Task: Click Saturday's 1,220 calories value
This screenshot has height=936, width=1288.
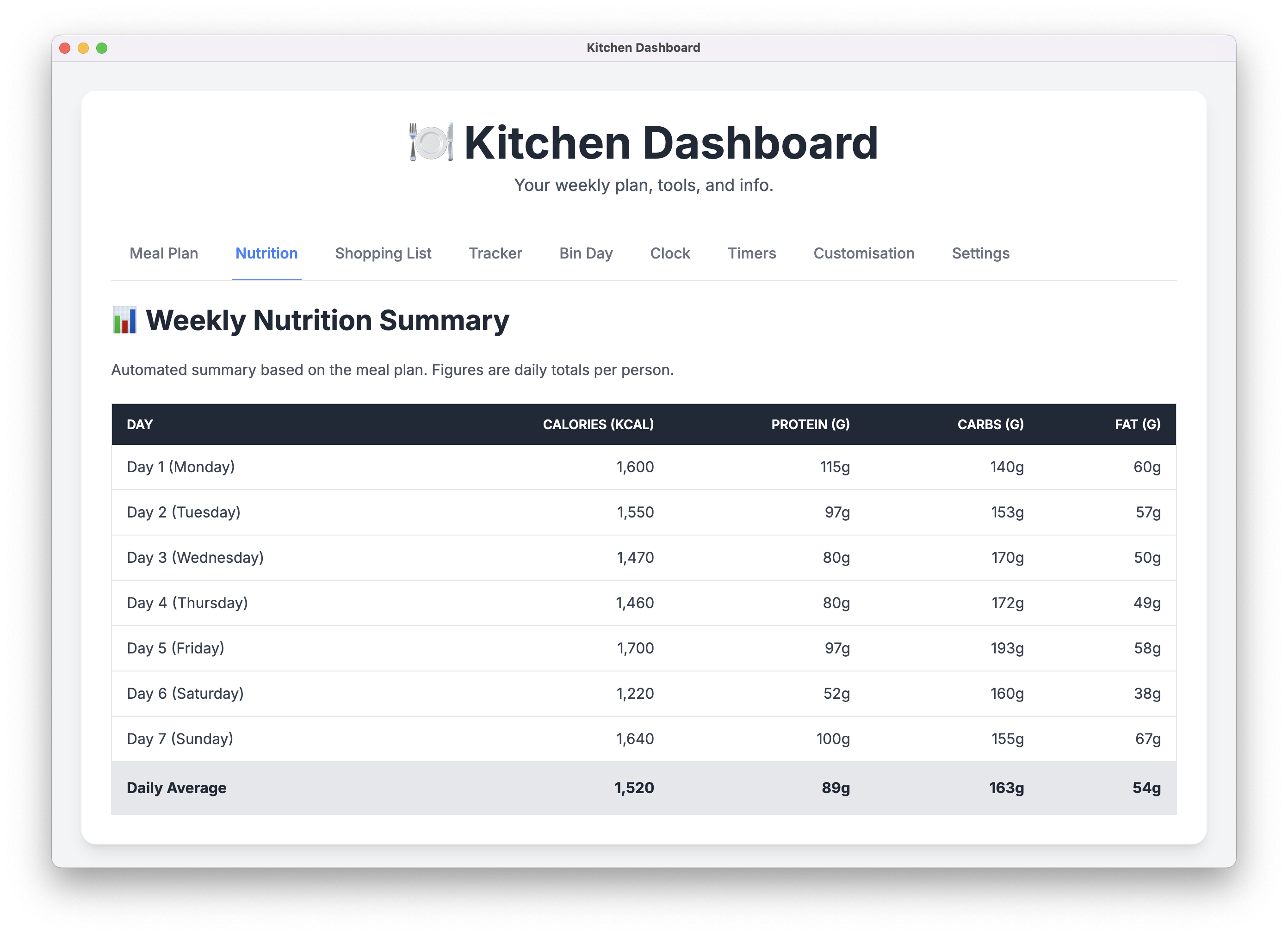Action: click(x=635, y=694)
